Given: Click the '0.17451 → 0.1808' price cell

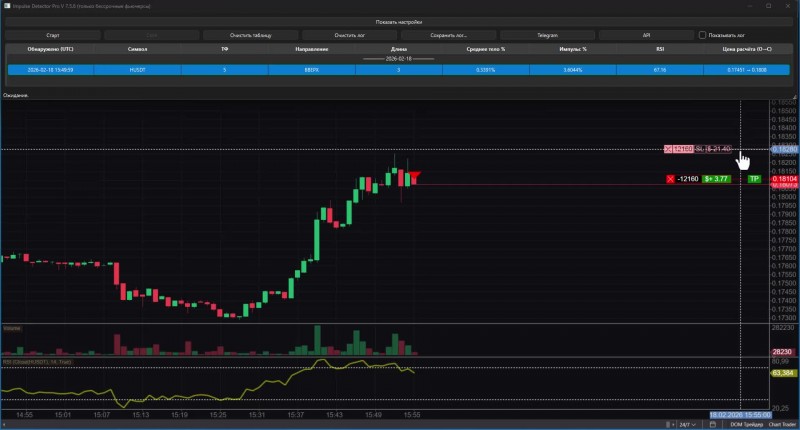Looking at the screenshot, I should tap(747, 70).
